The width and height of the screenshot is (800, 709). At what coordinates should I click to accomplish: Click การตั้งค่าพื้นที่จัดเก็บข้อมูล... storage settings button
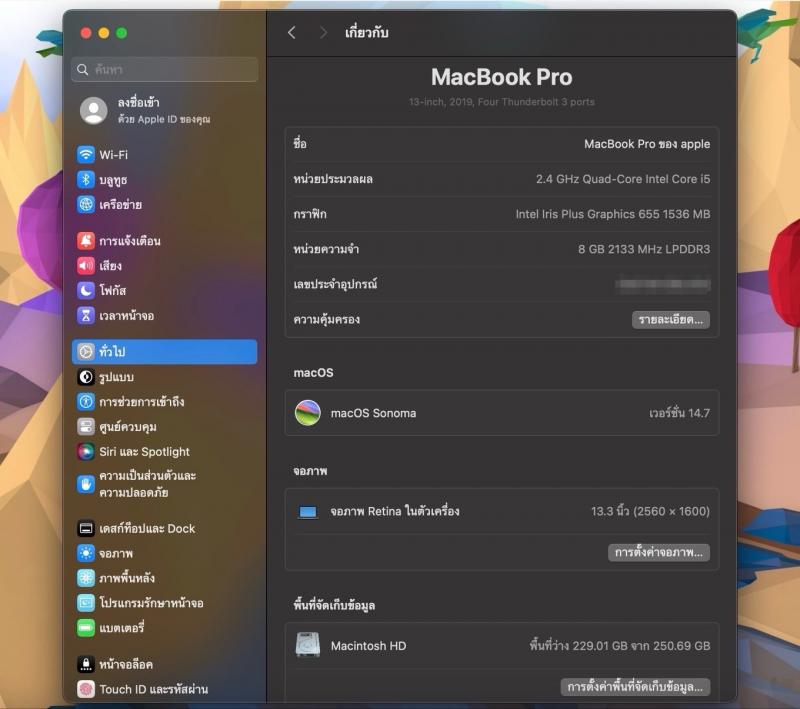click(x=635, y=687)
